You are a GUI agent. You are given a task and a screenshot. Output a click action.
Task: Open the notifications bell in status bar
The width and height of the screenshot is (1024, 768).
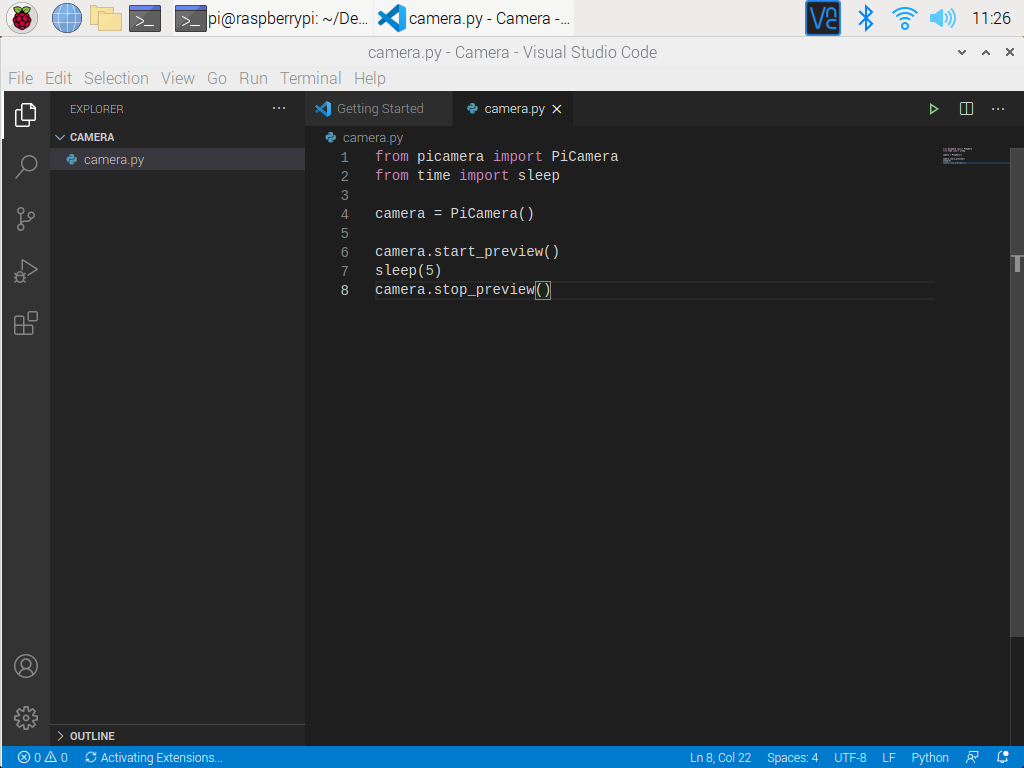[x=1003, y=758]
